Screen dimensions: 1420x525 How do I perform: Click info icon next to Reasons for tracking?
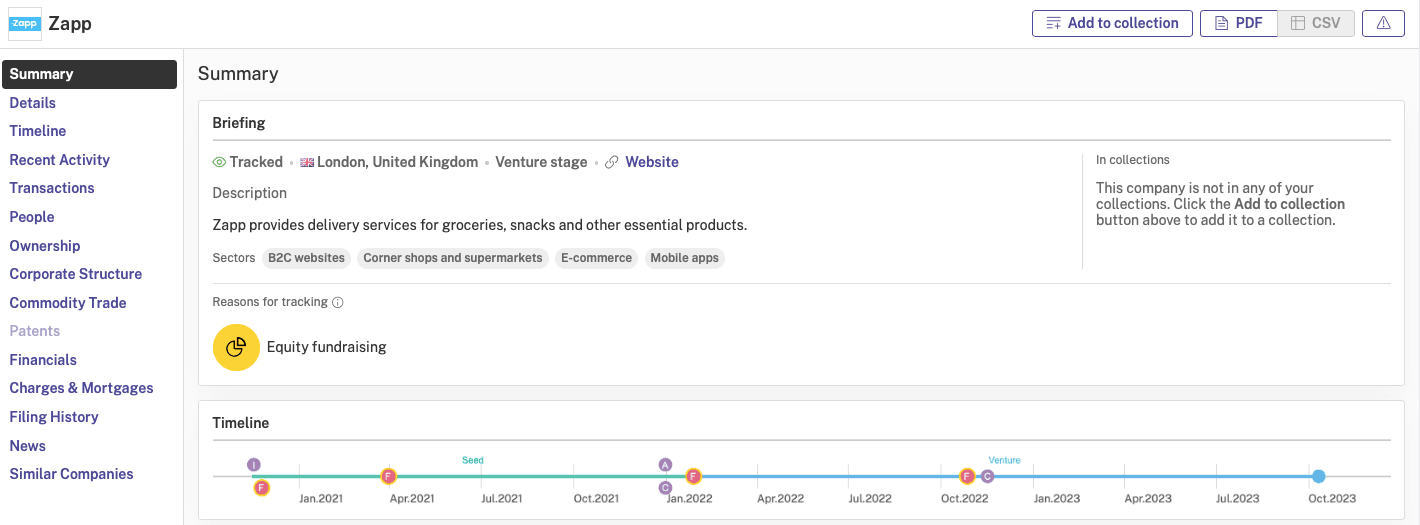pos(338,302)
